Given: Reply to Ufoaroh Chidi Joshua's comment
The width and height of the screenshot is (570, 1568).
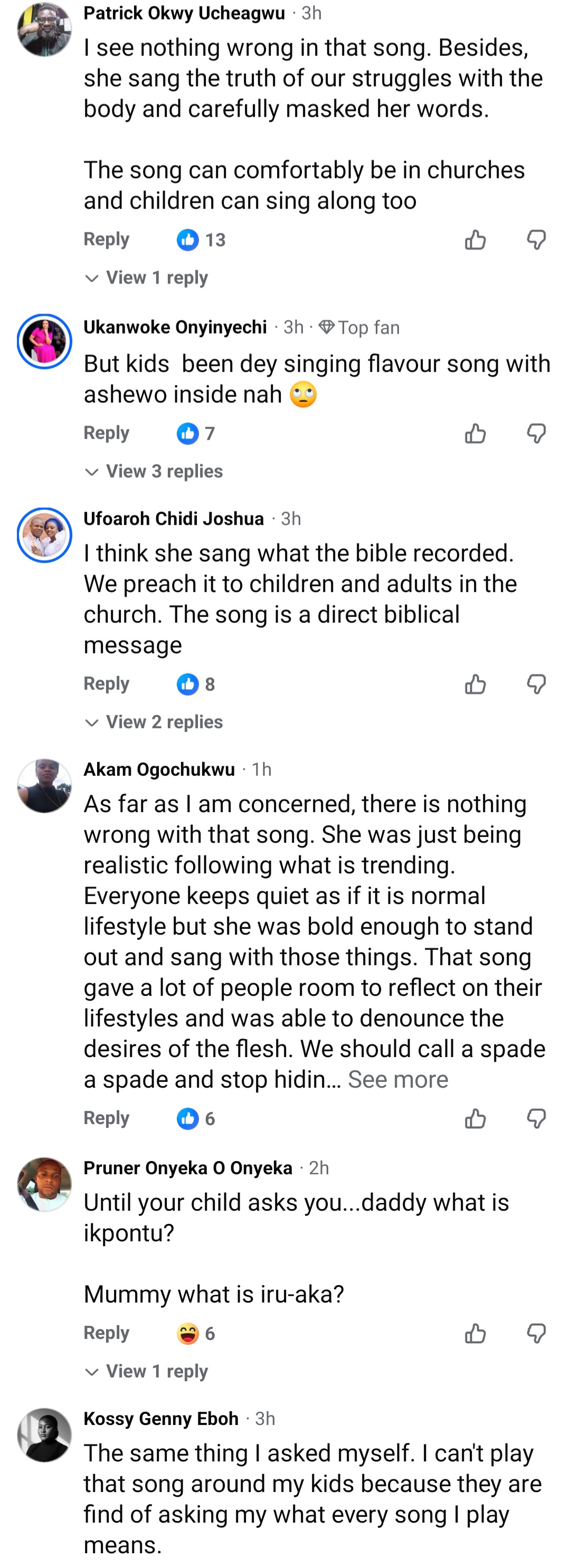Looking at the screenshot, I should [107, 683].
